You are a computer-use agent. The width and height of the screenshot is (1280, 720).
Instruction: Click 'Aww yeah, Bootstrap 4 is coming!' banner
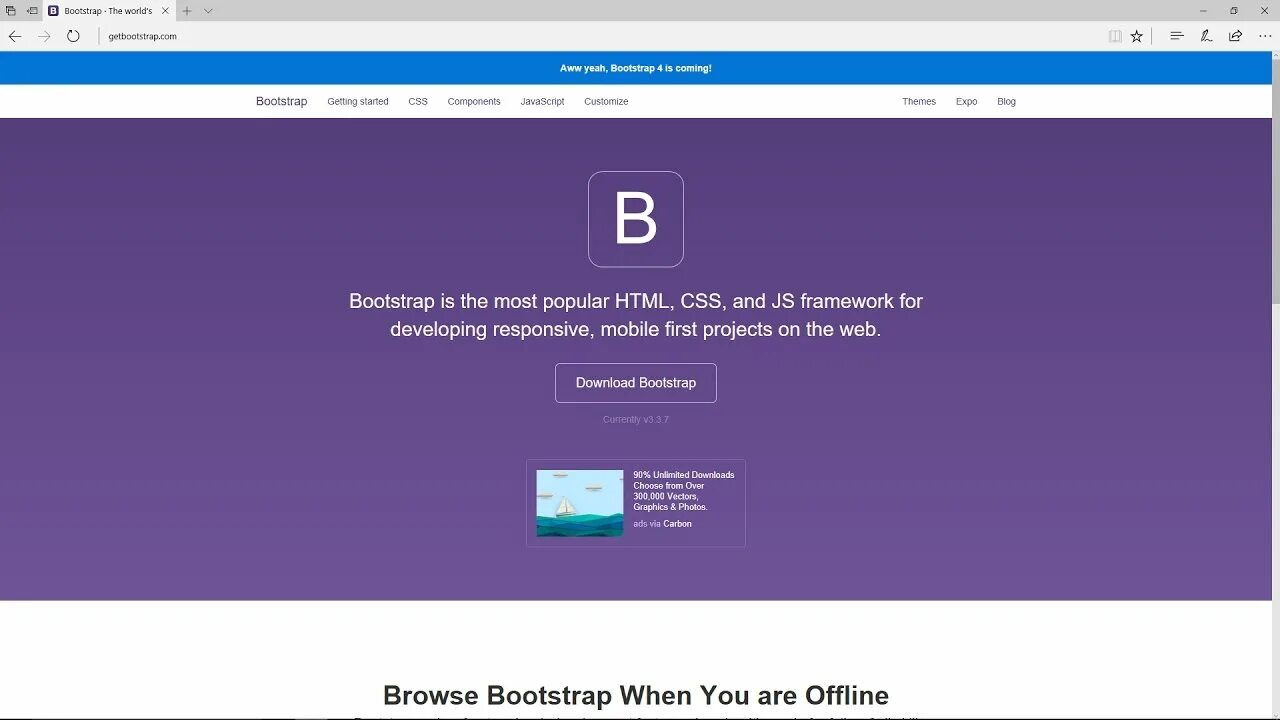(x=636, y=68)
